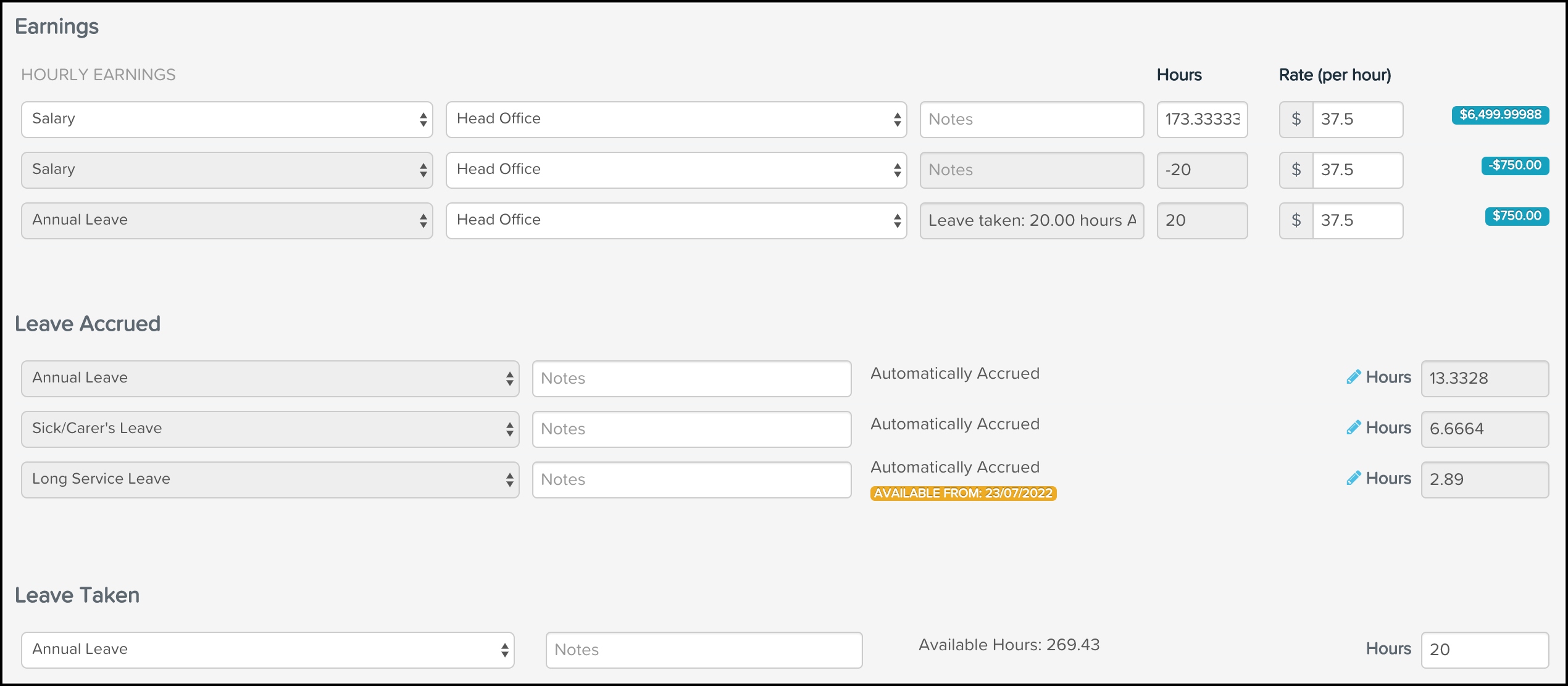Click pencil icon beside Annual Leave accrued hours
The width and height of the screenshot is (1568, 686).
click(1353, 377)
